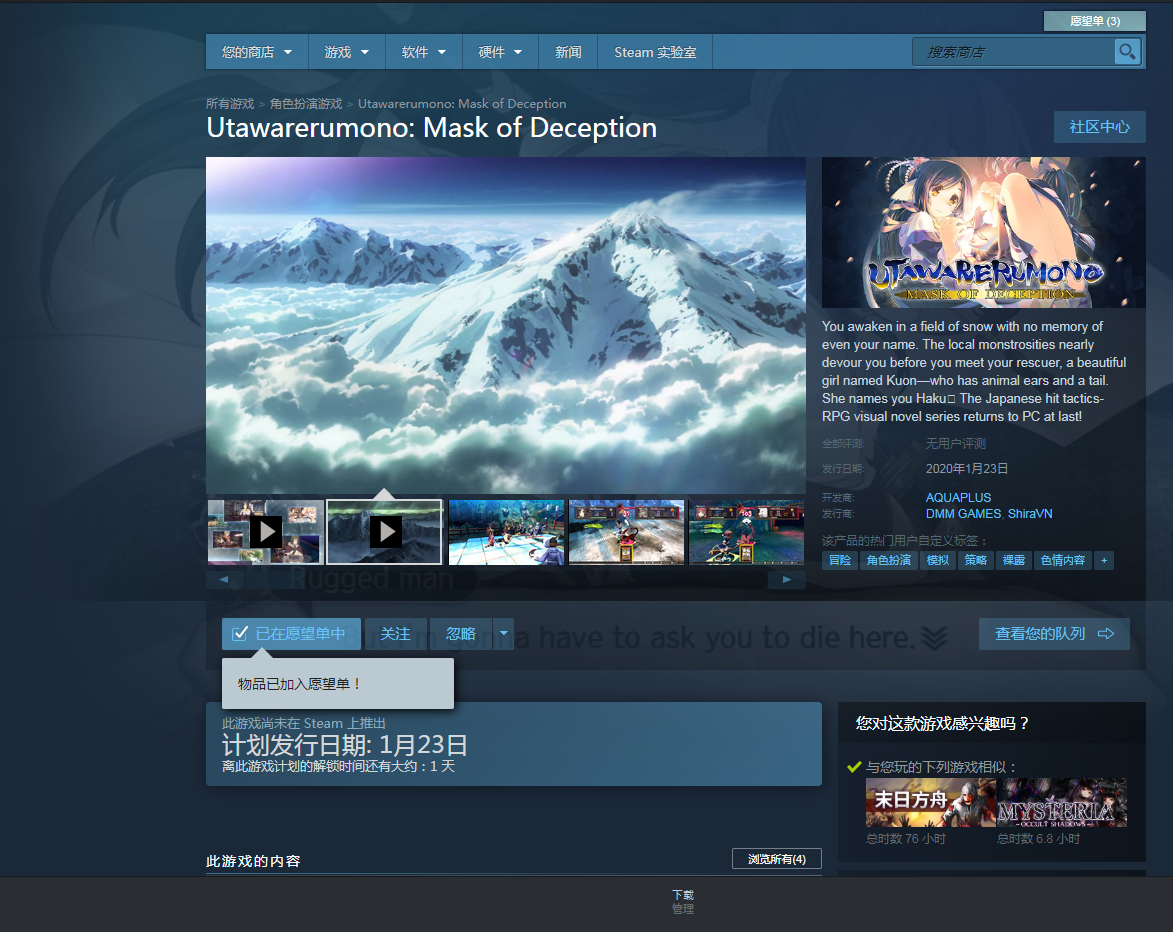Image resolution: width=1173 pixels, height=932 pixels.
Task: Focus the store search field
Action: pos(1014,52)
